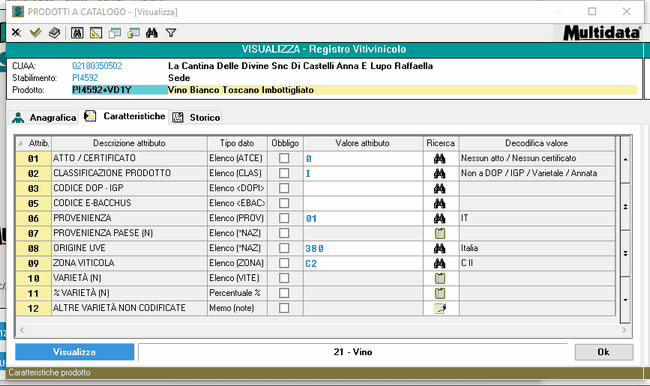
Task: Sort by the Attrib. column header
Action: (33, 143)
